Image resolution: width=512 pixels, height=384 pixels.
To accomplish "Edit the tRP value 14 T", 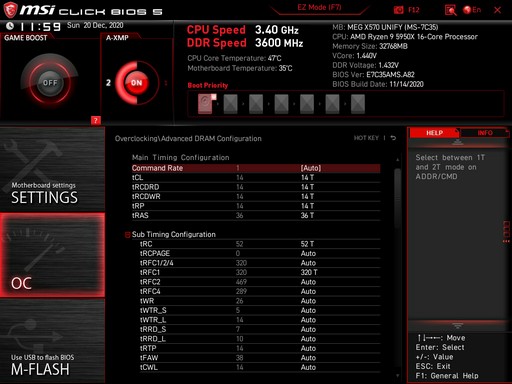I will [x=307, y=206].
